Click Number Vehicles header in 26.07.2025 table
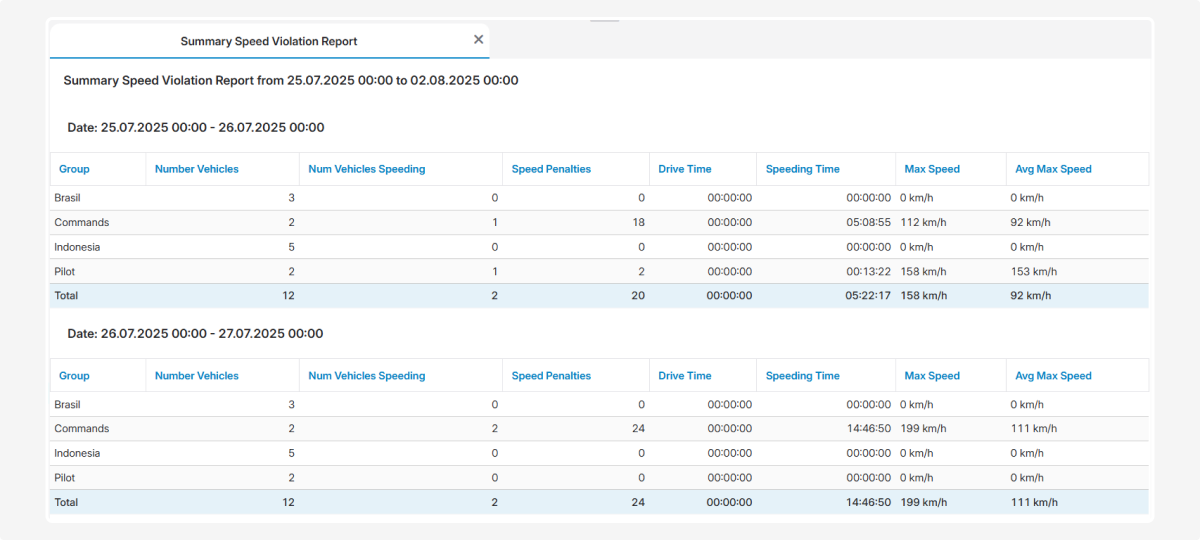Viewport: 1200px width, 540px height. [197, 376]
